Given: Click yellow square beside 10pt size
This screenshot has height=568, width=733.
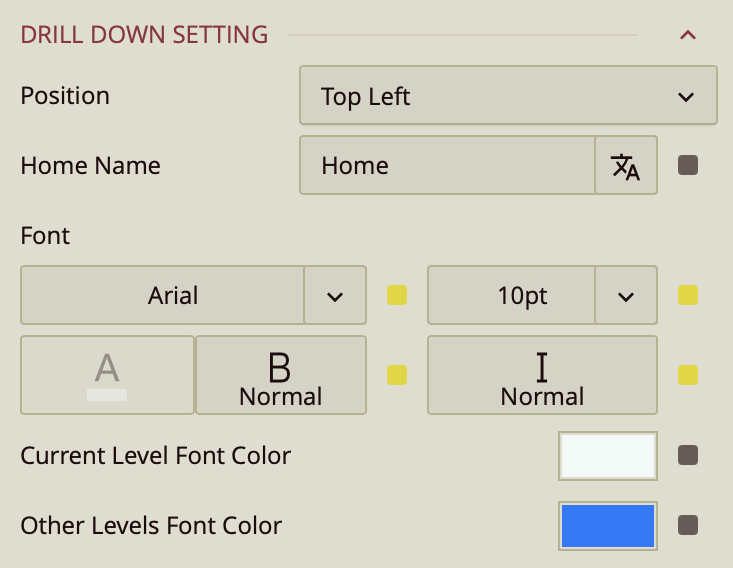Looking at the screenshot, I should click(688, 296).
